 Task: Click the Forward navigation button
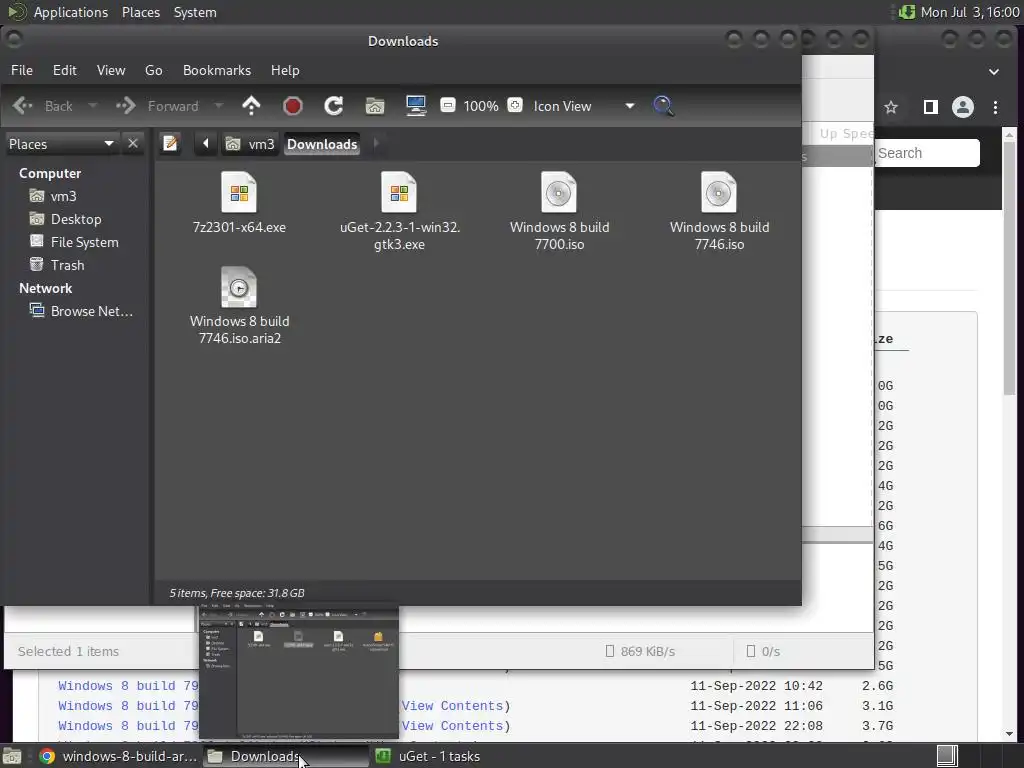(x=158, y=106)
